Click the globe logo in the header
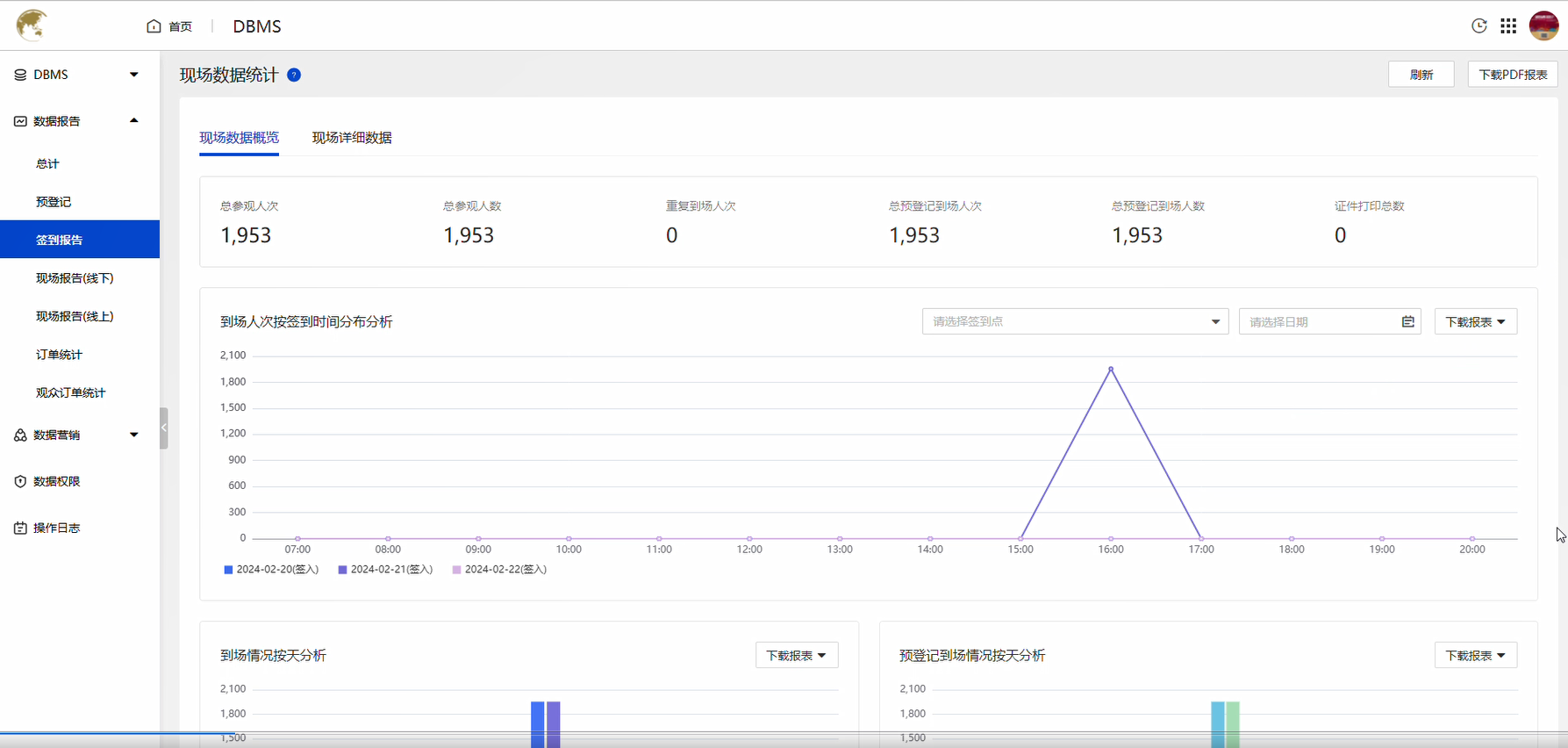The width and height of the screenshot is (1568, 748). point(32,25)
